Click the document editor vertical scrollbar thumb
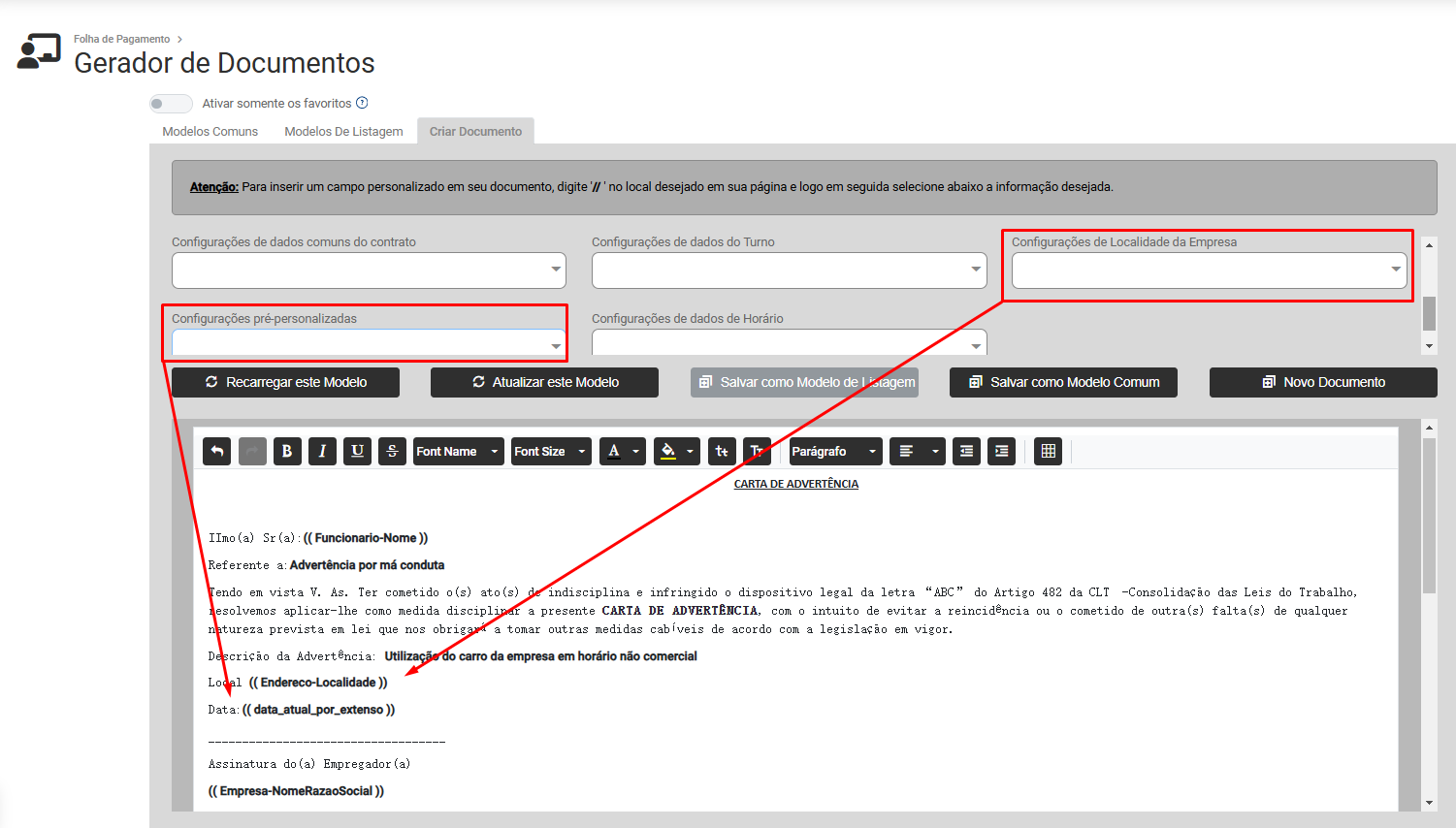Viewport: 1456px width, 828px height. 1428,515
